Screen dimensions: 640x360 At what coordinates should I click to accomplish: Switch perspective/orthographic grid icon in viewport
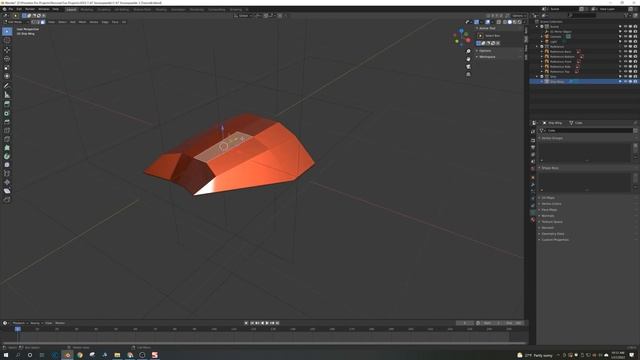click(x=468, y=74)
